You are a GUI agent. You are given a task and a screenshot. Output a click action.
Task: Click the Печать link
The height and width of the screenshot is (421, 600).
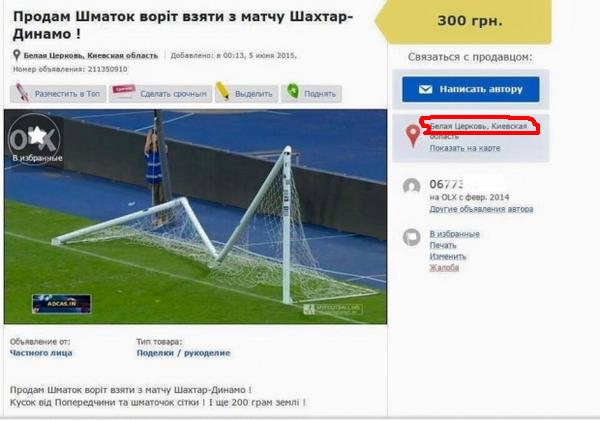[x=443, y=245]
